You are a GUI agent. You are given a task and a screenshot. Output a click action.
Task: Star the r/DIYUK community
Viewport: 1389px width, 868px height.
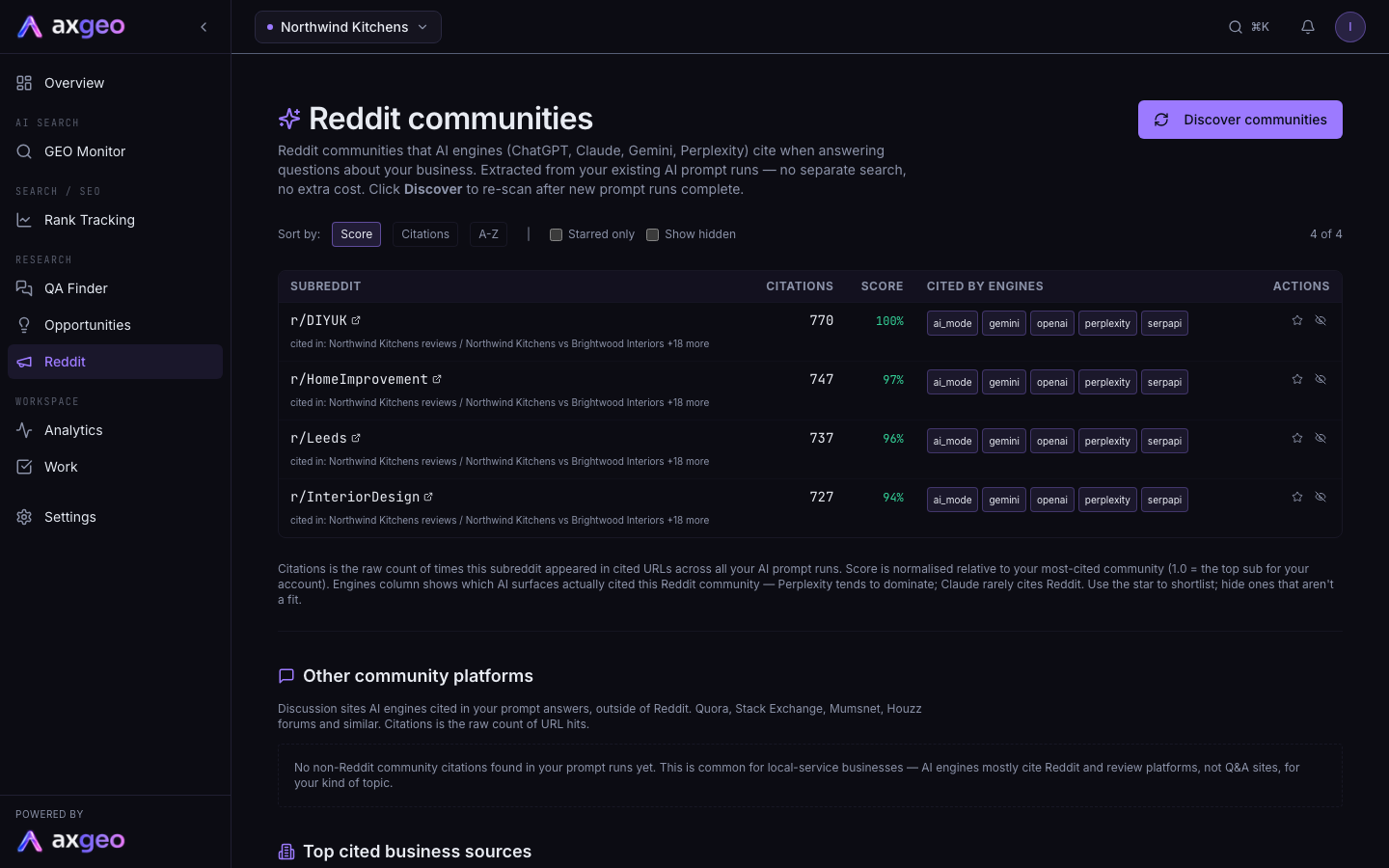(x=1297, y=320)
